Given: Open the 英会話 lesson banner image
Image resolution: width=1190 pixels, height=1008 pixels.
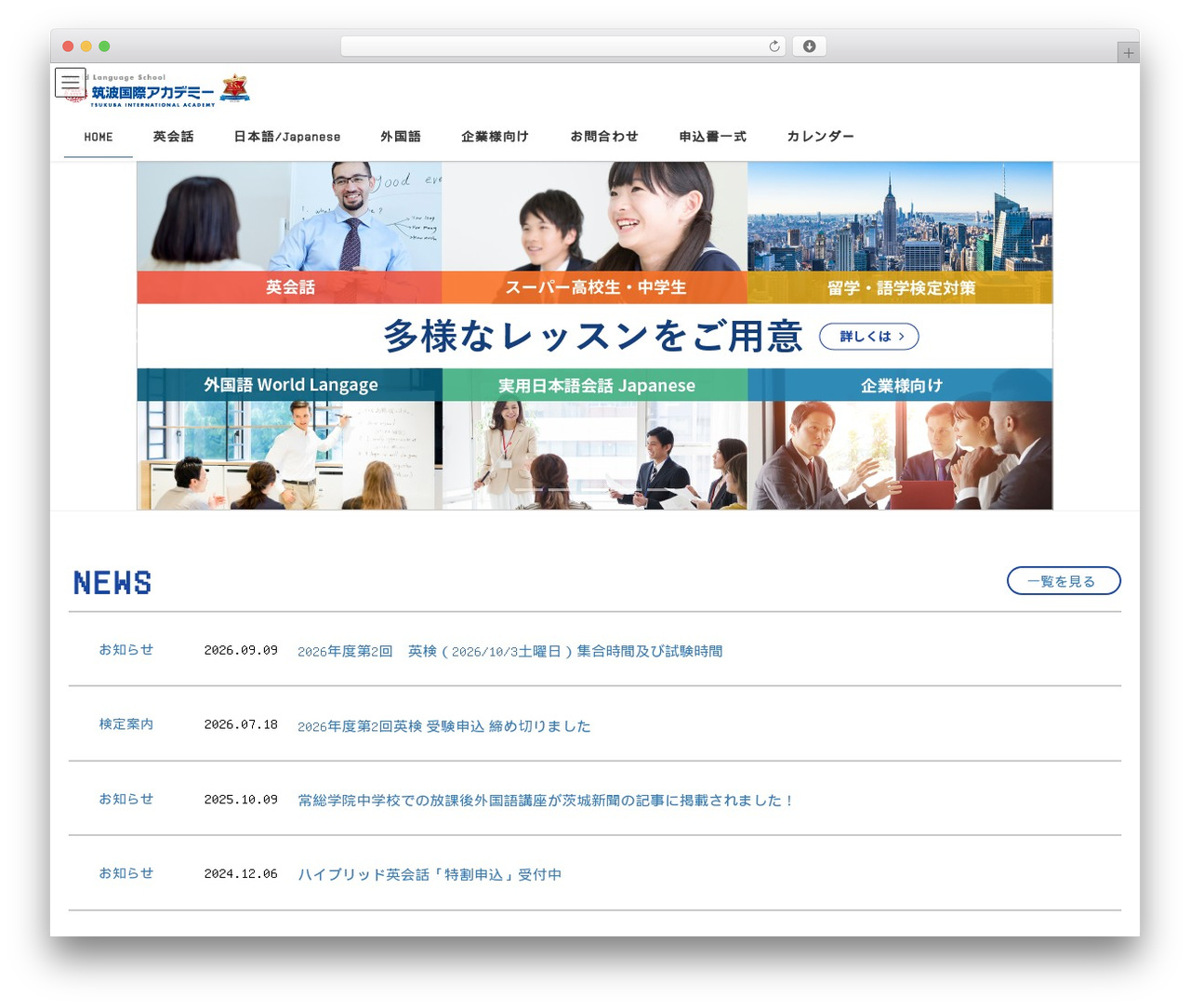Looking at the screenshot, I should pos(289,232).
